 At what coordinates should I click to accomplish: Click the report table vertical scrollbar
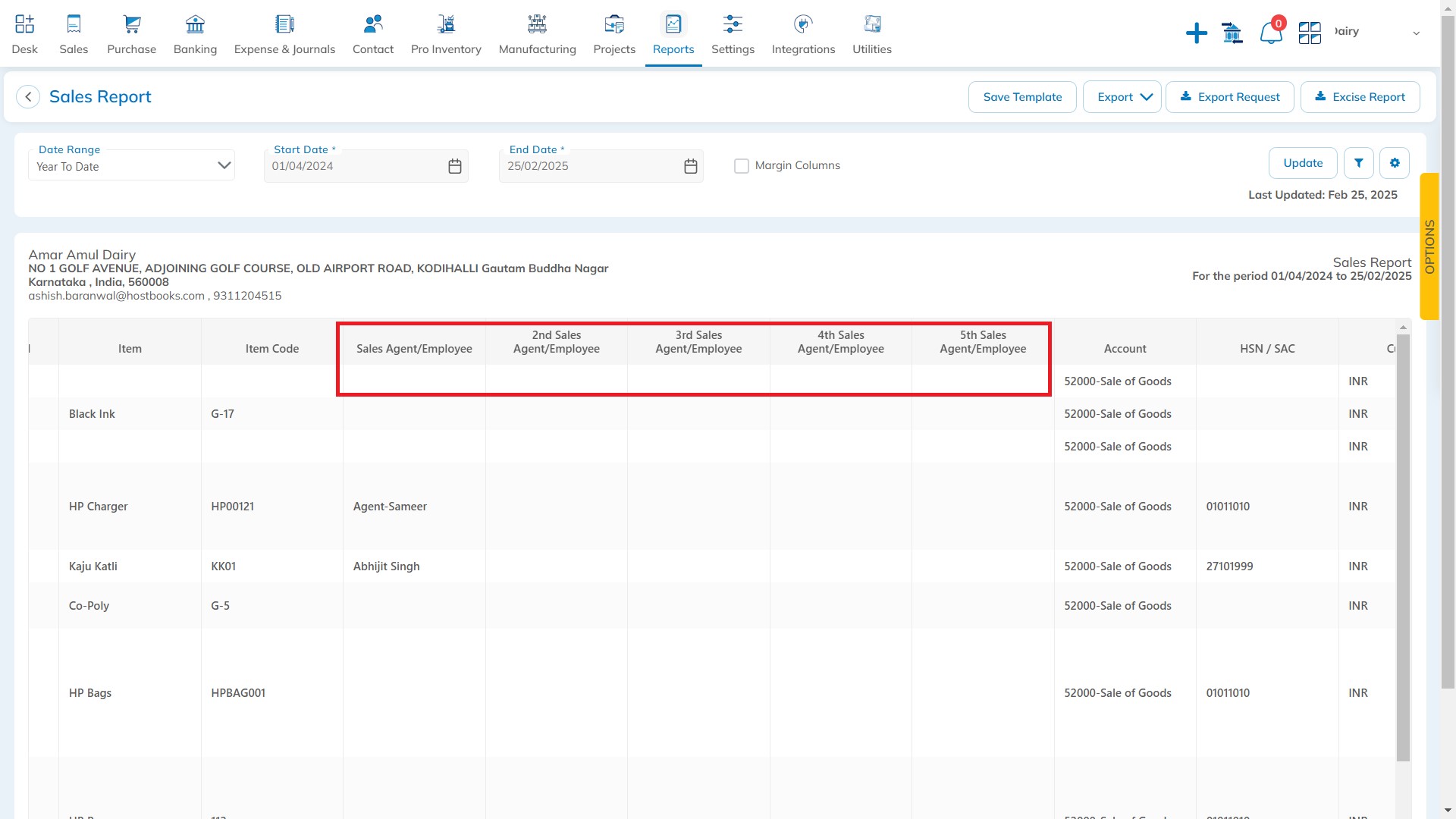tap(1403, 546)
